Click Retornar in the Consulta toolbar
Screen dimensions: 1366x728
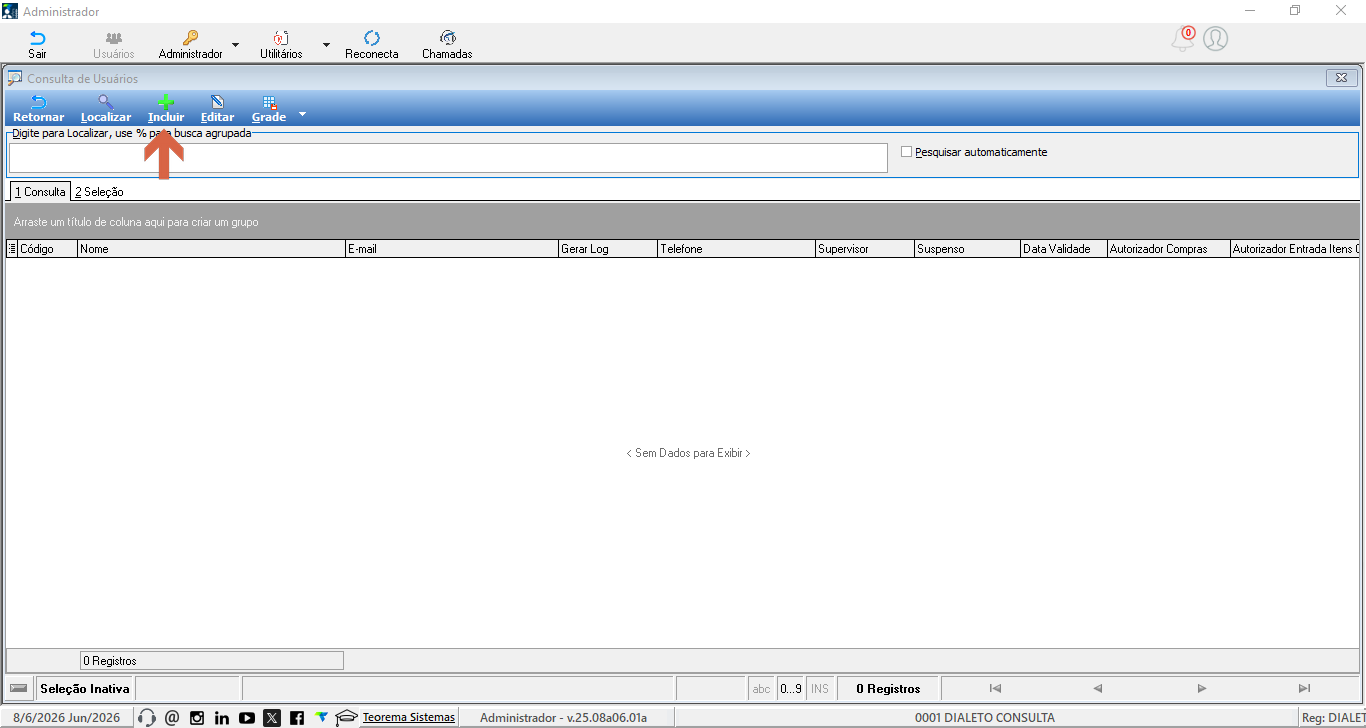pos(38,109)
